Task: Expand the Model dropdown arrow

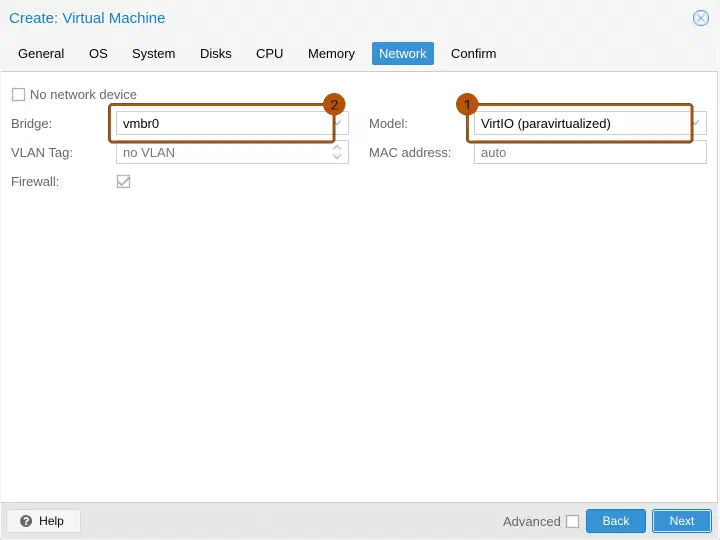Action: pyautogui.click(x=697, y=123)
